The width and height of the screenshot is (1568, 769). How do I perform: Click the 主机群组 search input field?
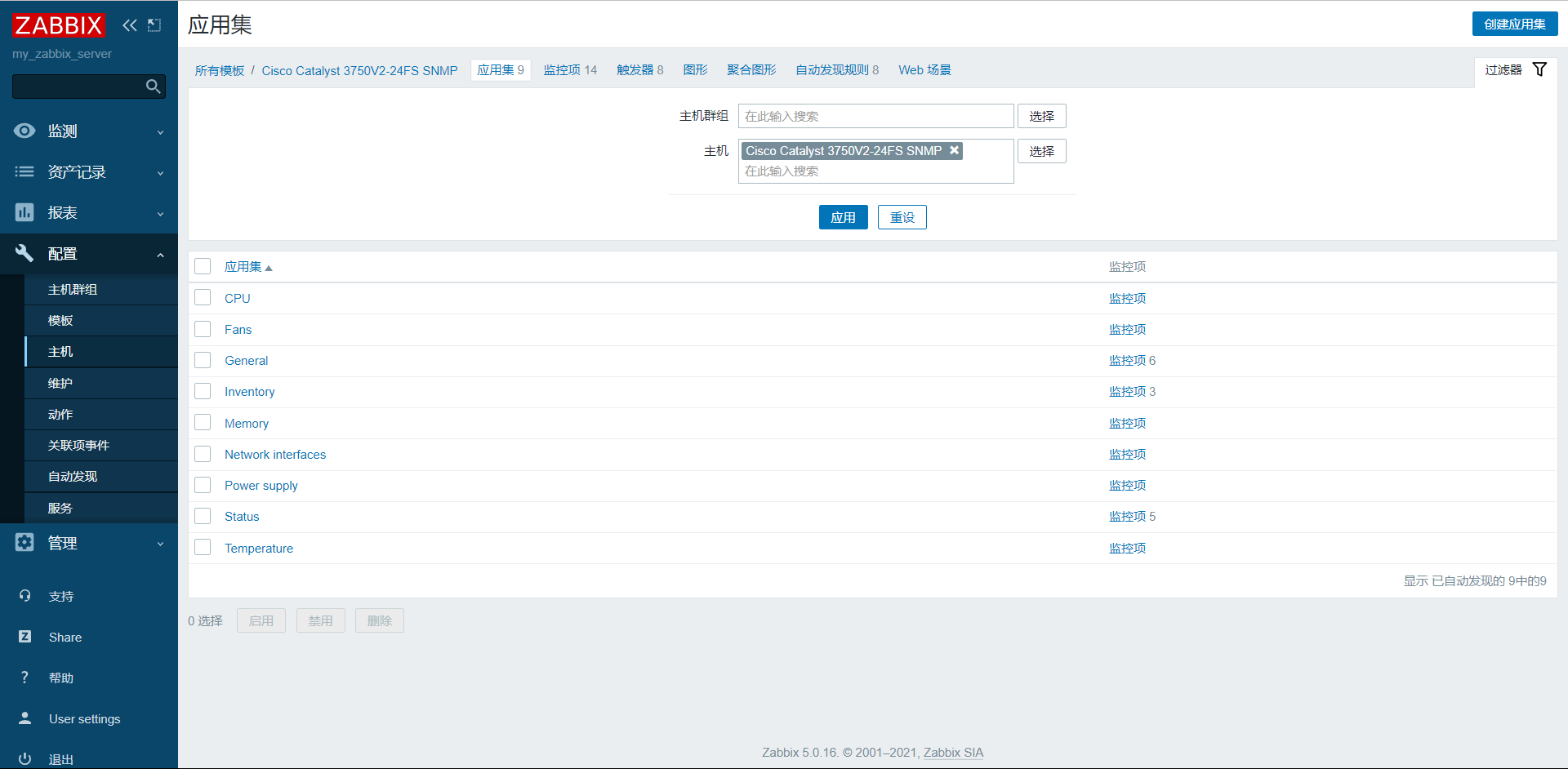(x=875, y=116)
